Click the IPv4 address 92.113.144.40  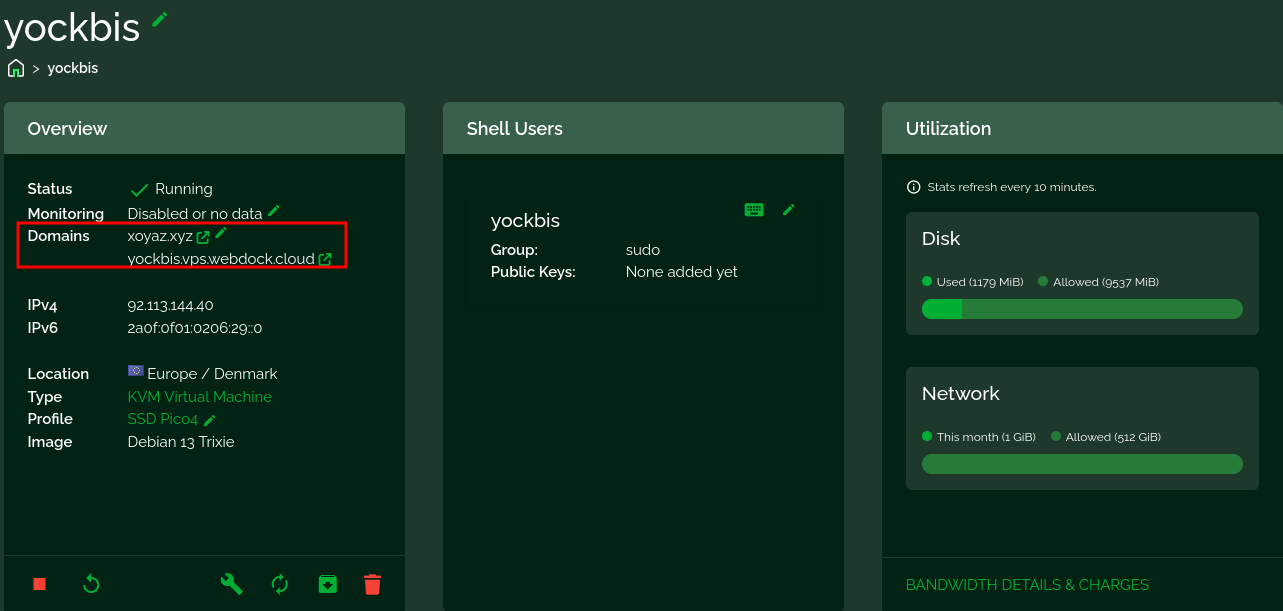170,305
